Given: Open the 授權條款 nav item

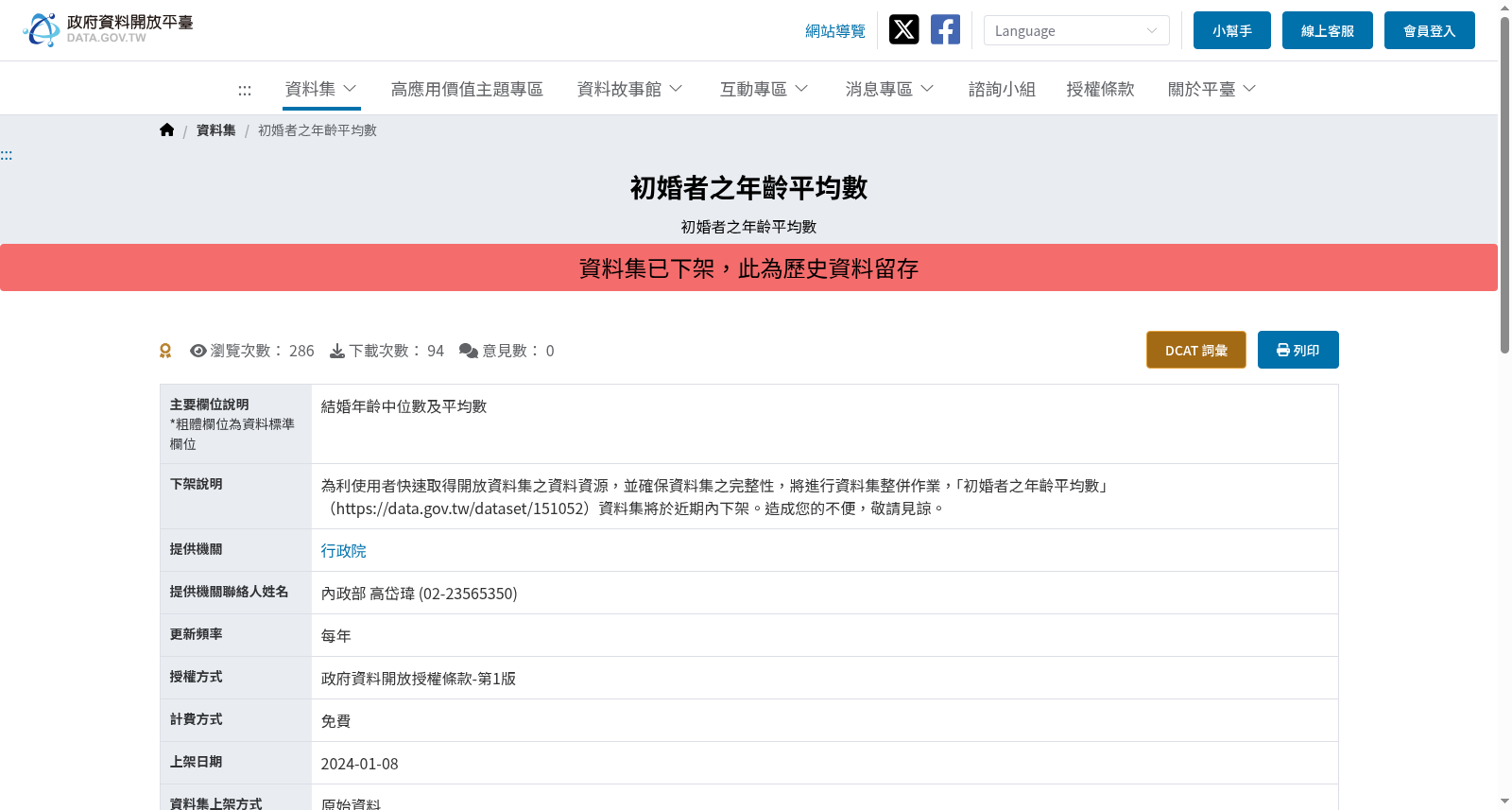Looking at the screenshot, I should click(1100, 89).
